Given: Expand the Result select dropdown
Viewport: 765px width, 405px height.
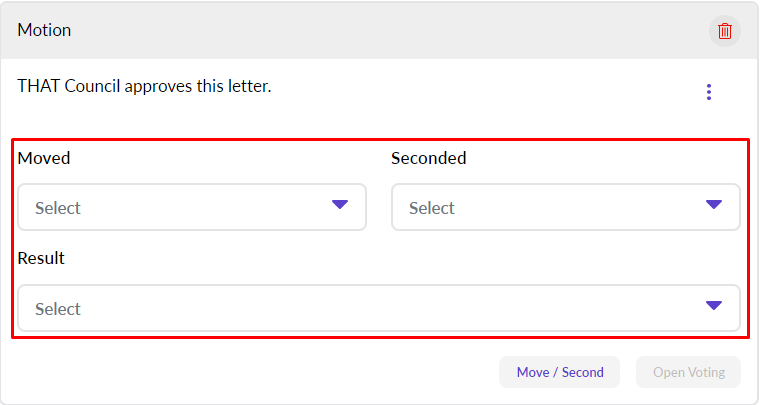Looking at the screenshot, I should click(x=378, y=308).
